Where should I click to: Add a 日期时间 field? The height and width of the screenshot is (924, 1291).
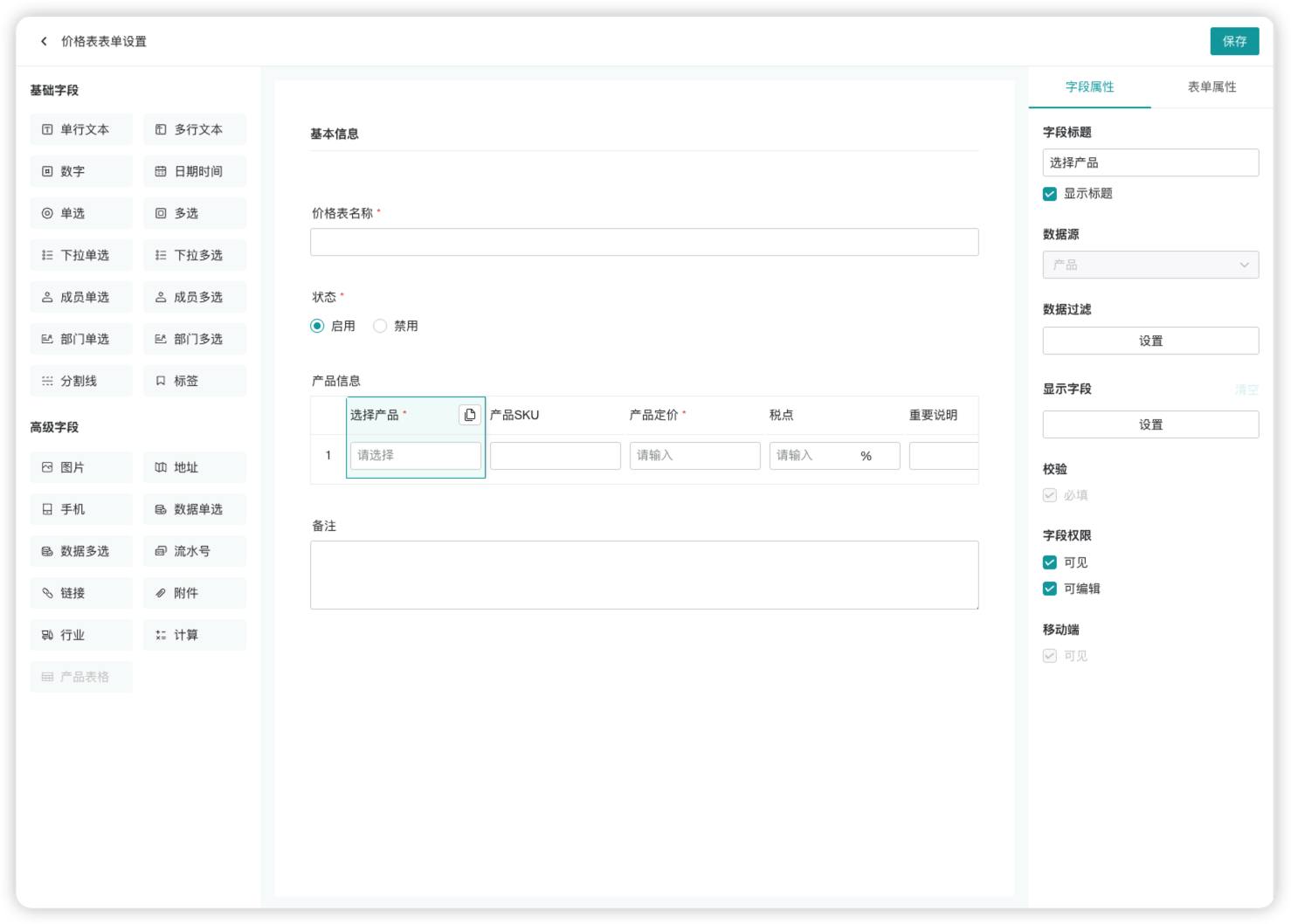(x=195, y=171)
